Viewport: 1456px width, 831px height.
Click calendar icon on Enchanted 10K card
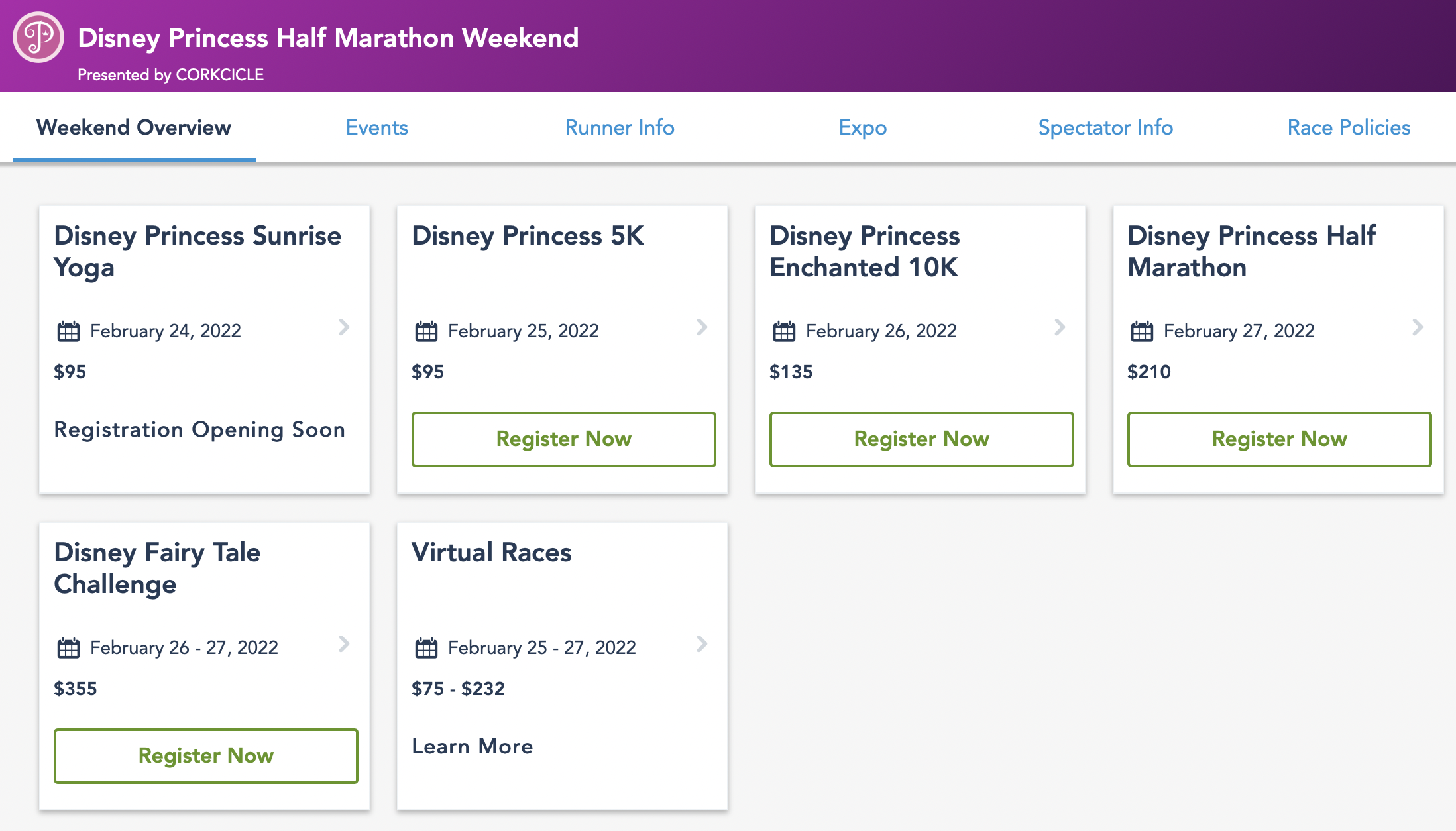tap(784, 331)
